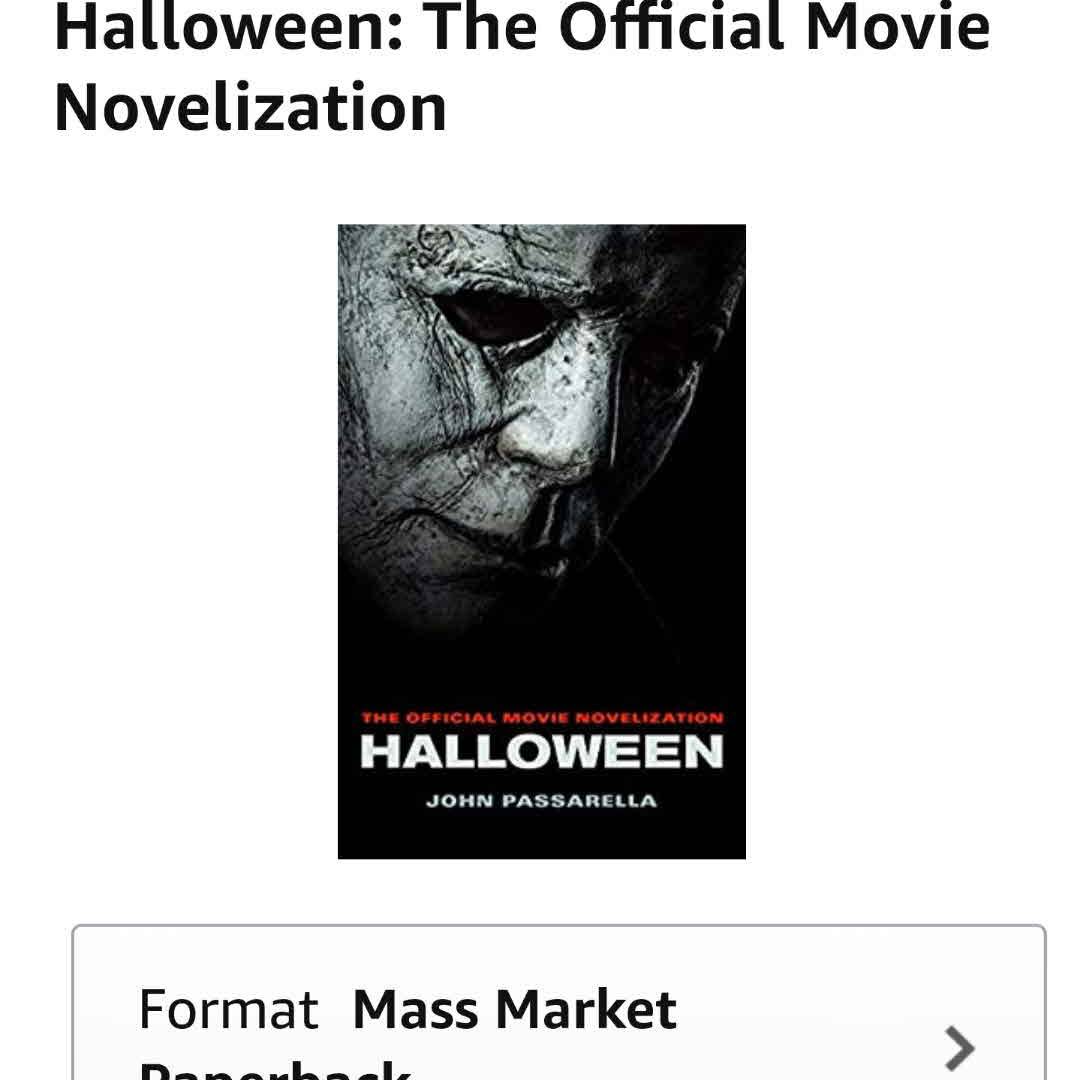Viewport: 1080px width, 1080px height.
Task: Tap the product title heading
Action: (x=520, y=68)
